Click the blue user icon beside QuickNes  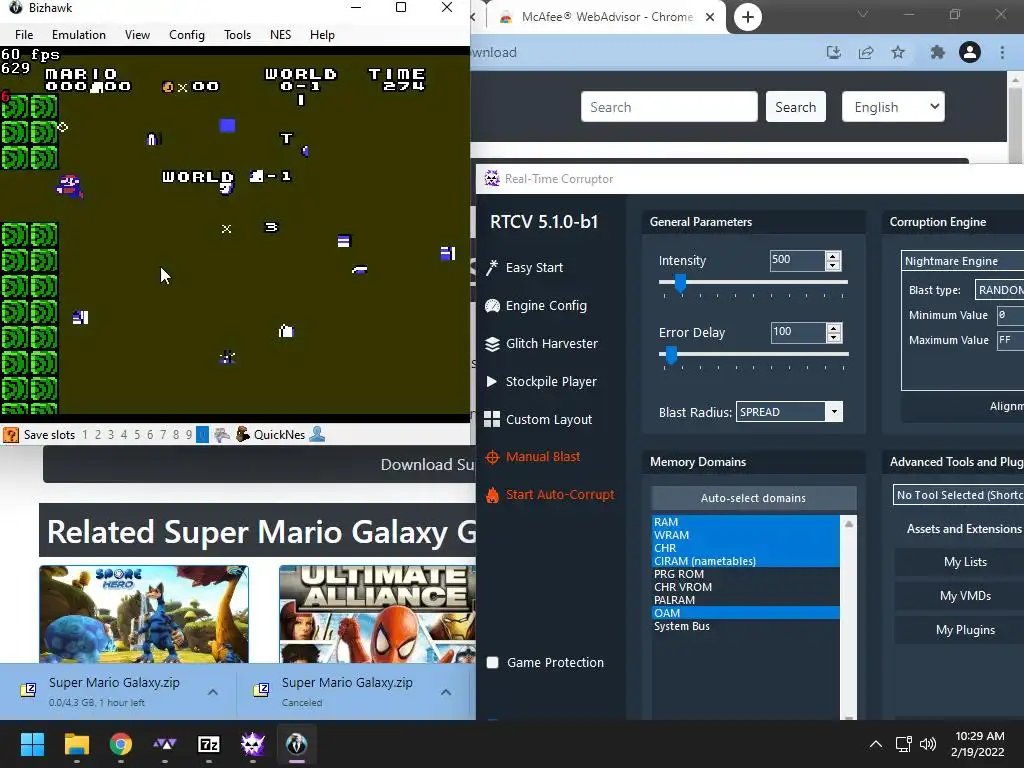click(x=317, y=434)
